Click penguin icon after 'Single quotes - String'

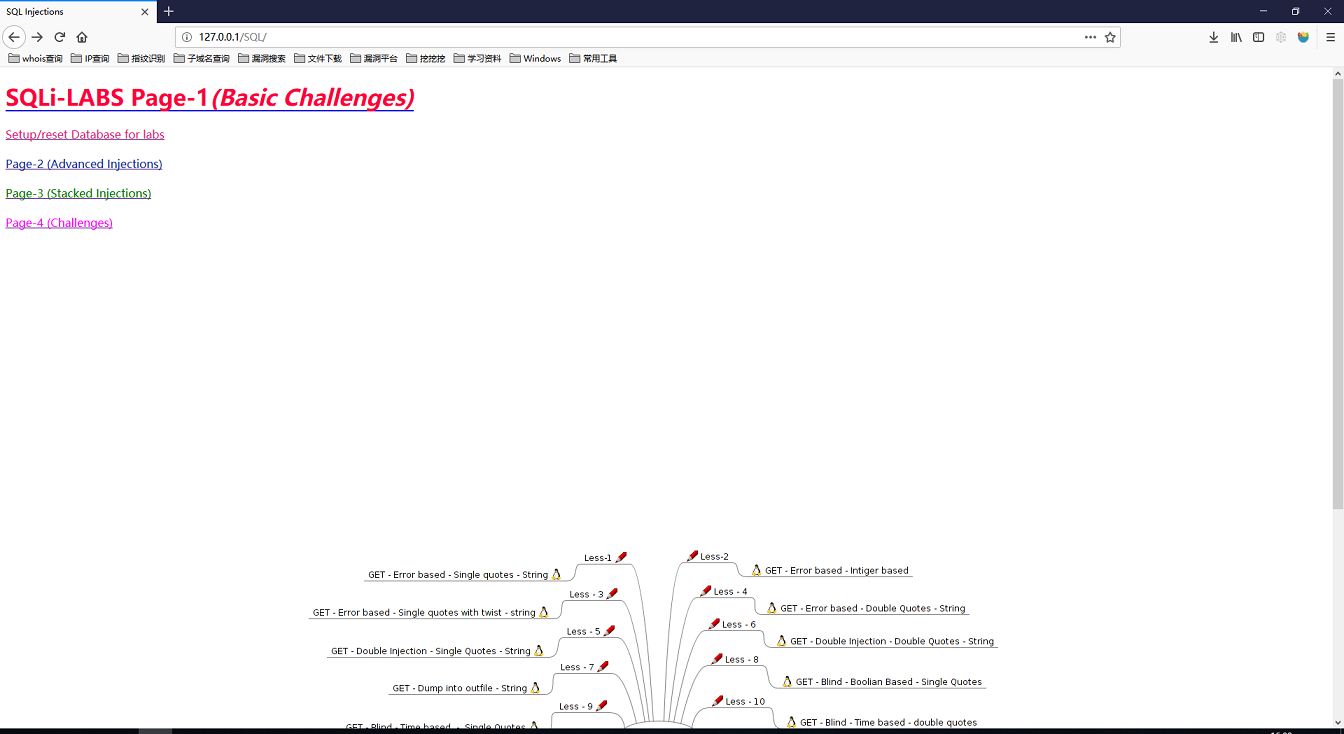(x=556, y=574)
